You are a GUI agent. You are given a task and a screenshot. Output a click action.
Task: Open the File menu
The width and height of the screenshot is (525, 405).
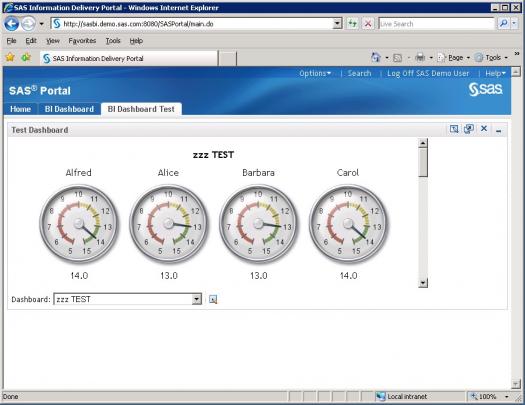[11, 41]
